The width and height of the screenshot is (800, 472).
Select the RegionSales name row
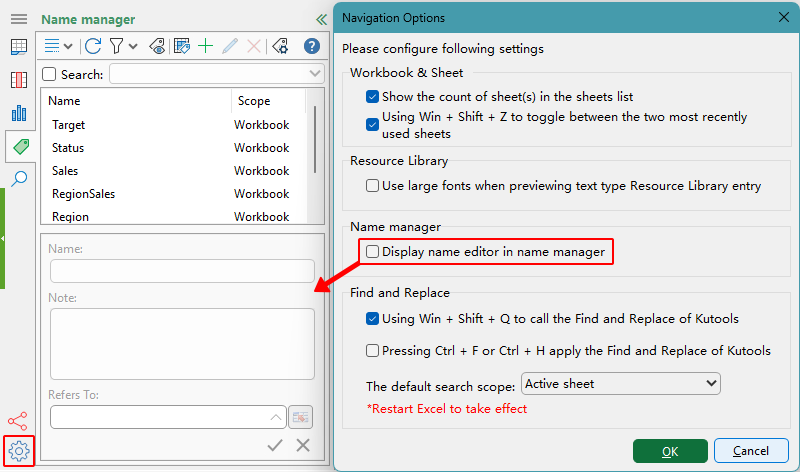[174, 194]
